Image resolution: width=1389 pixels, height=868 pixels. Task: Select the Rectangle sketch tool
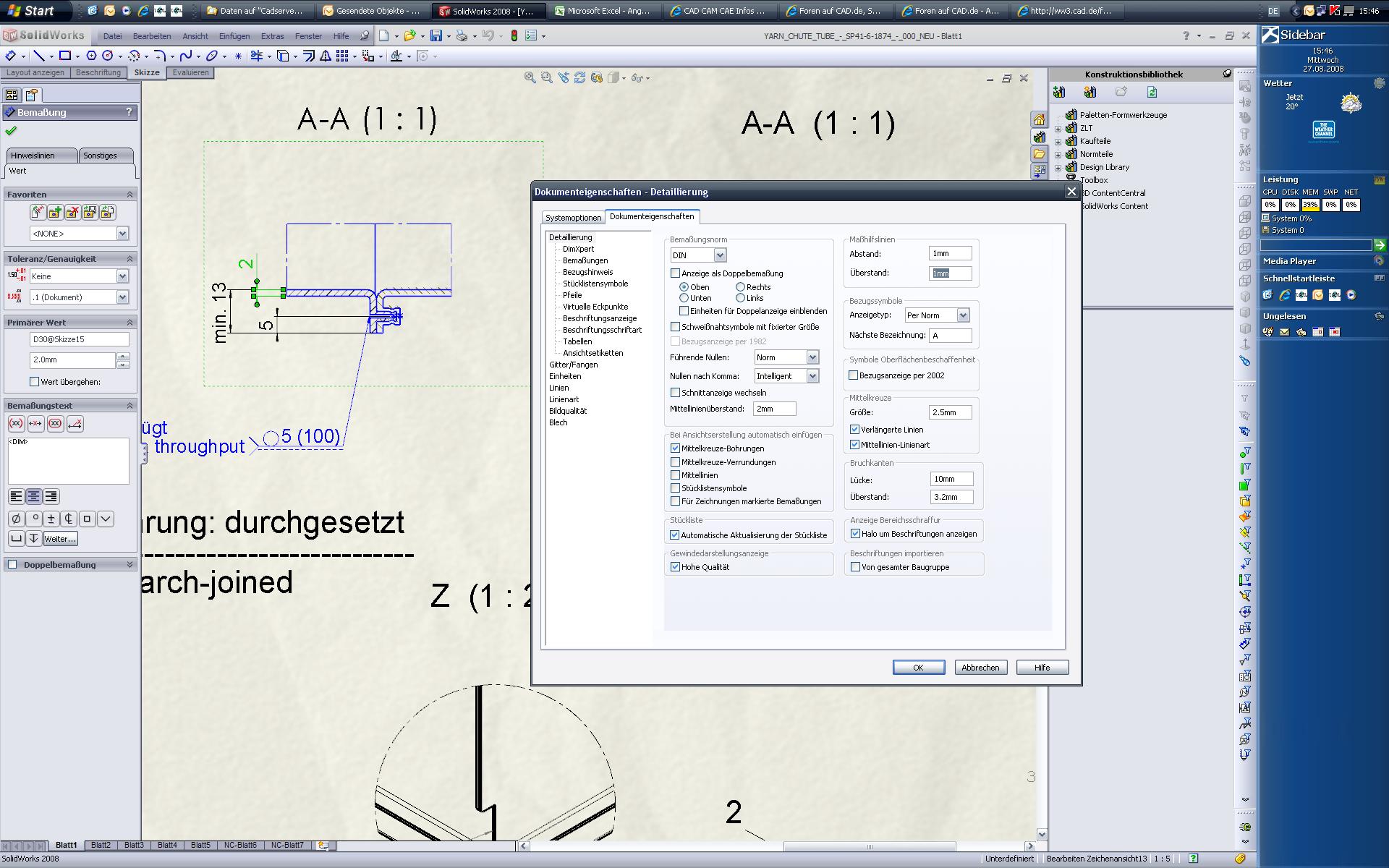click(x=65, y=56)
